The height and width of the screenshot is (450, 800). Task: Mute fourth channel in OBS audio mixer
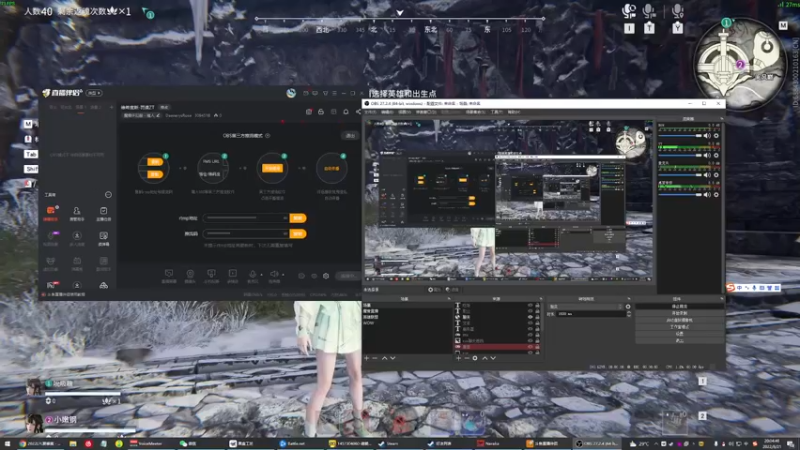[707, 194]
